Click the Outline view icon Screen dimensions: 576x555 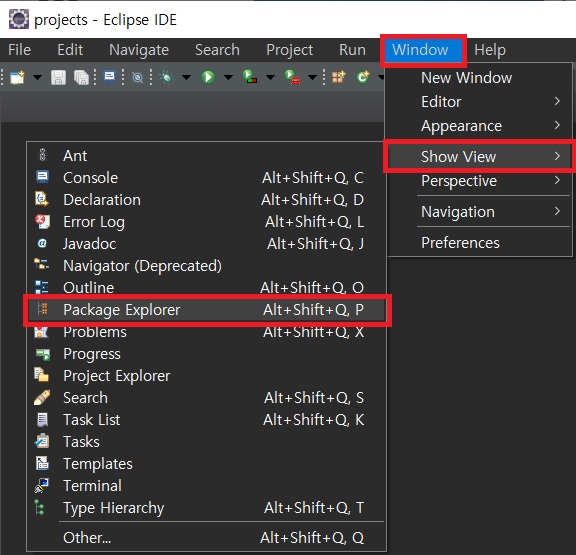42,287
